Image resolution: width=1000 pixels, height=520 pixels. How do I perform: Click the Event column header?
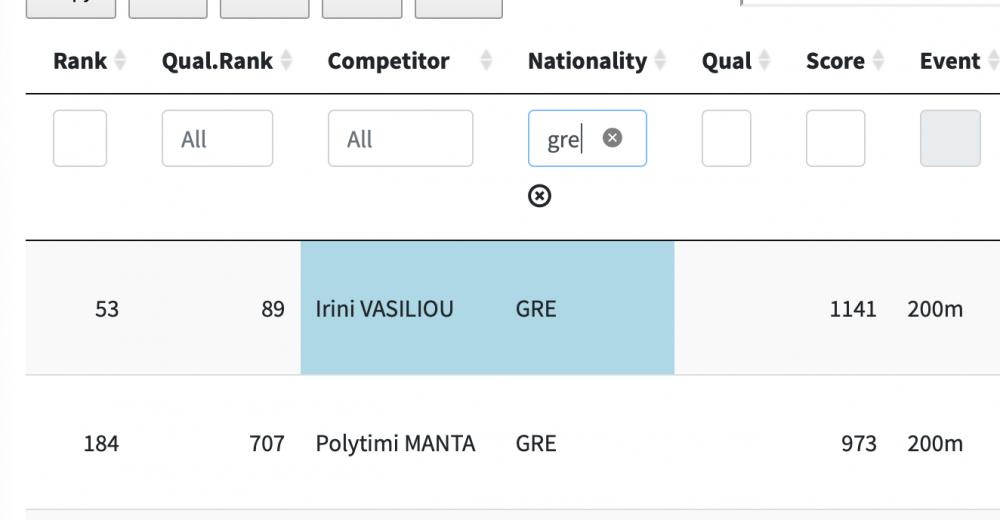949,61
